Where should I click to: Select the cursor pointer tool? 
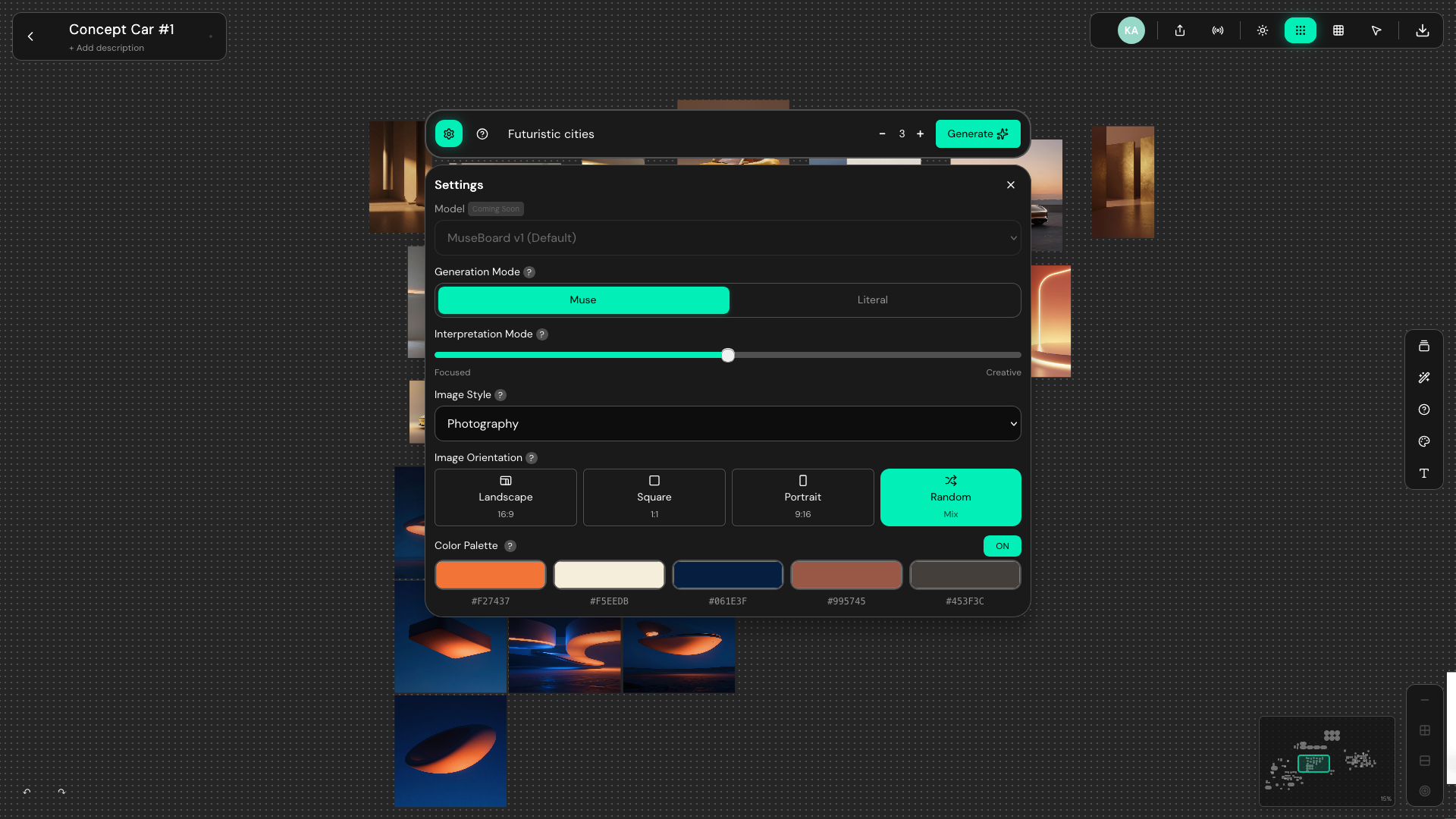pos(1376,30)
